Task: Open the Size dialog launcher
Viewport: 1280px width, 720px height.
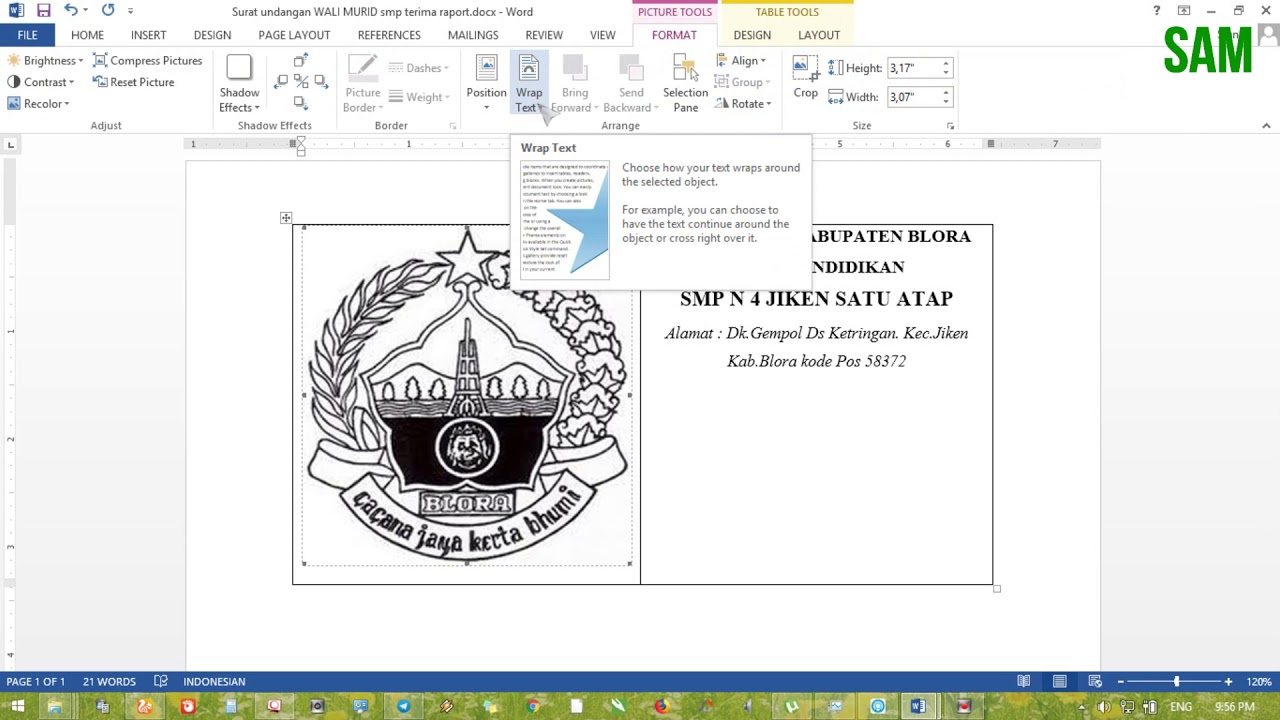Action: (950, 126)
